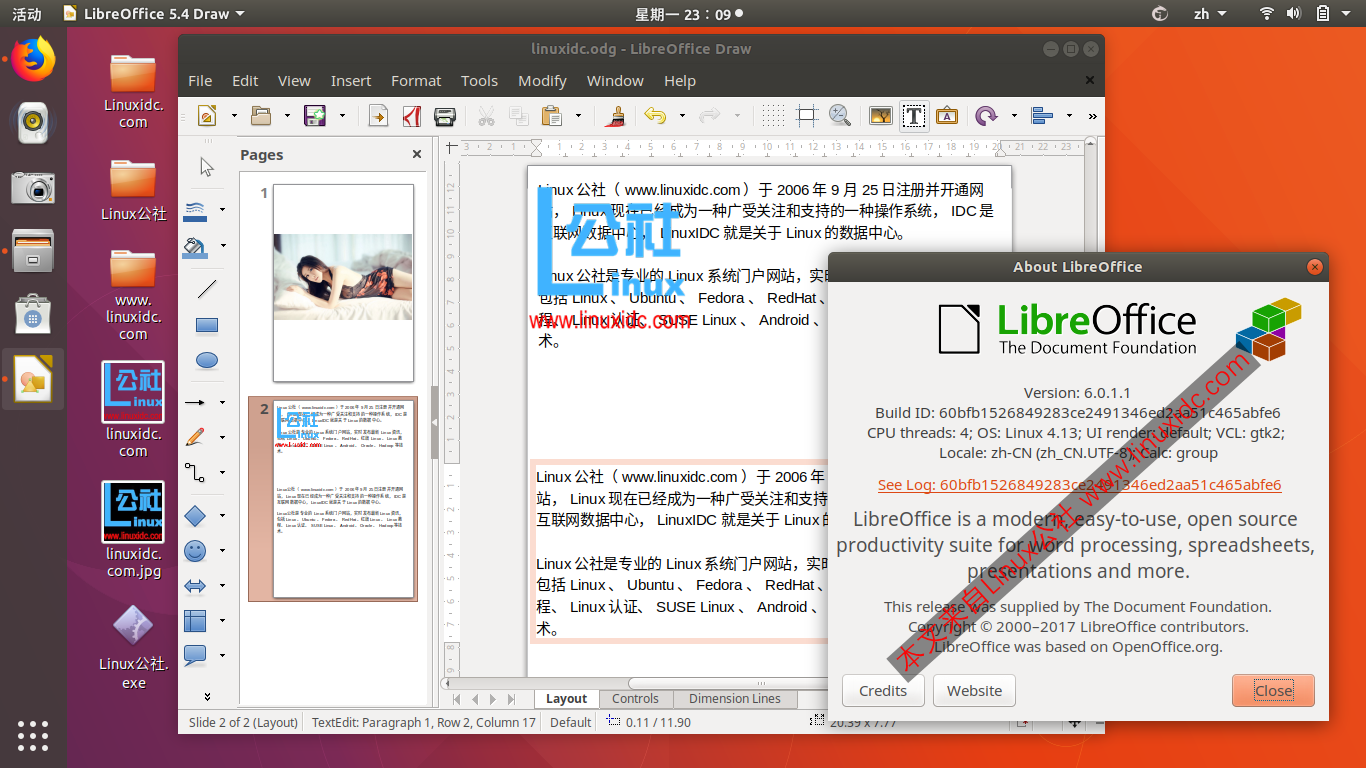Toggle Helplines While Moving icon
1366x768 pixels.
[807, 116]
